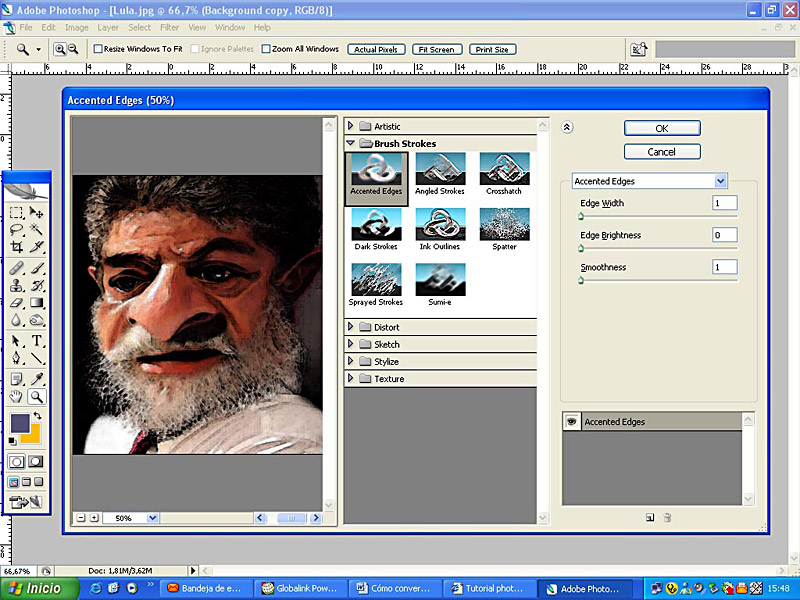Pick the Type tool
Viewport: 800px width, 600px height.
[x=37, y=341]
